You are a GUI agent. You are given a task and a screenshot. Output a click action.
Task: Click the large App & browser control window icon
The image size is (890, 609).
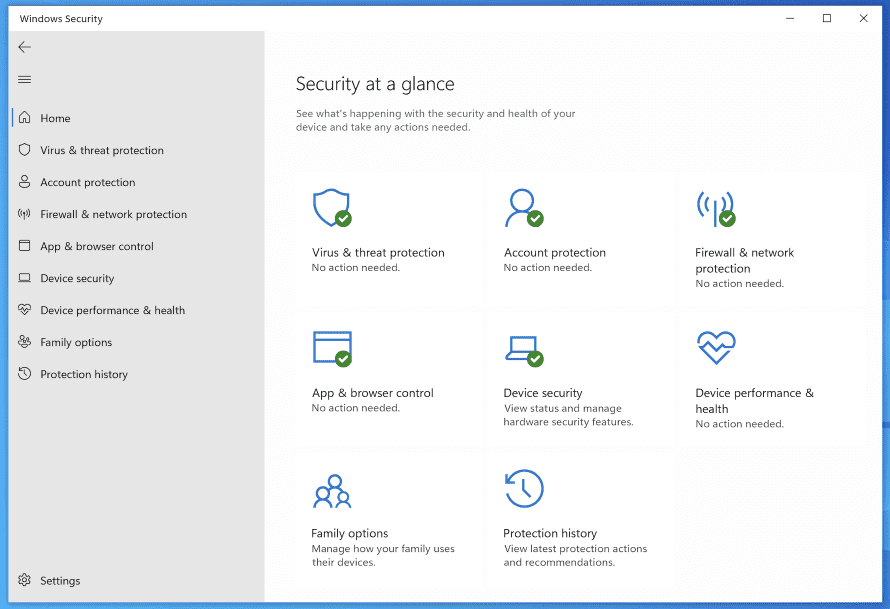(333, 348)
